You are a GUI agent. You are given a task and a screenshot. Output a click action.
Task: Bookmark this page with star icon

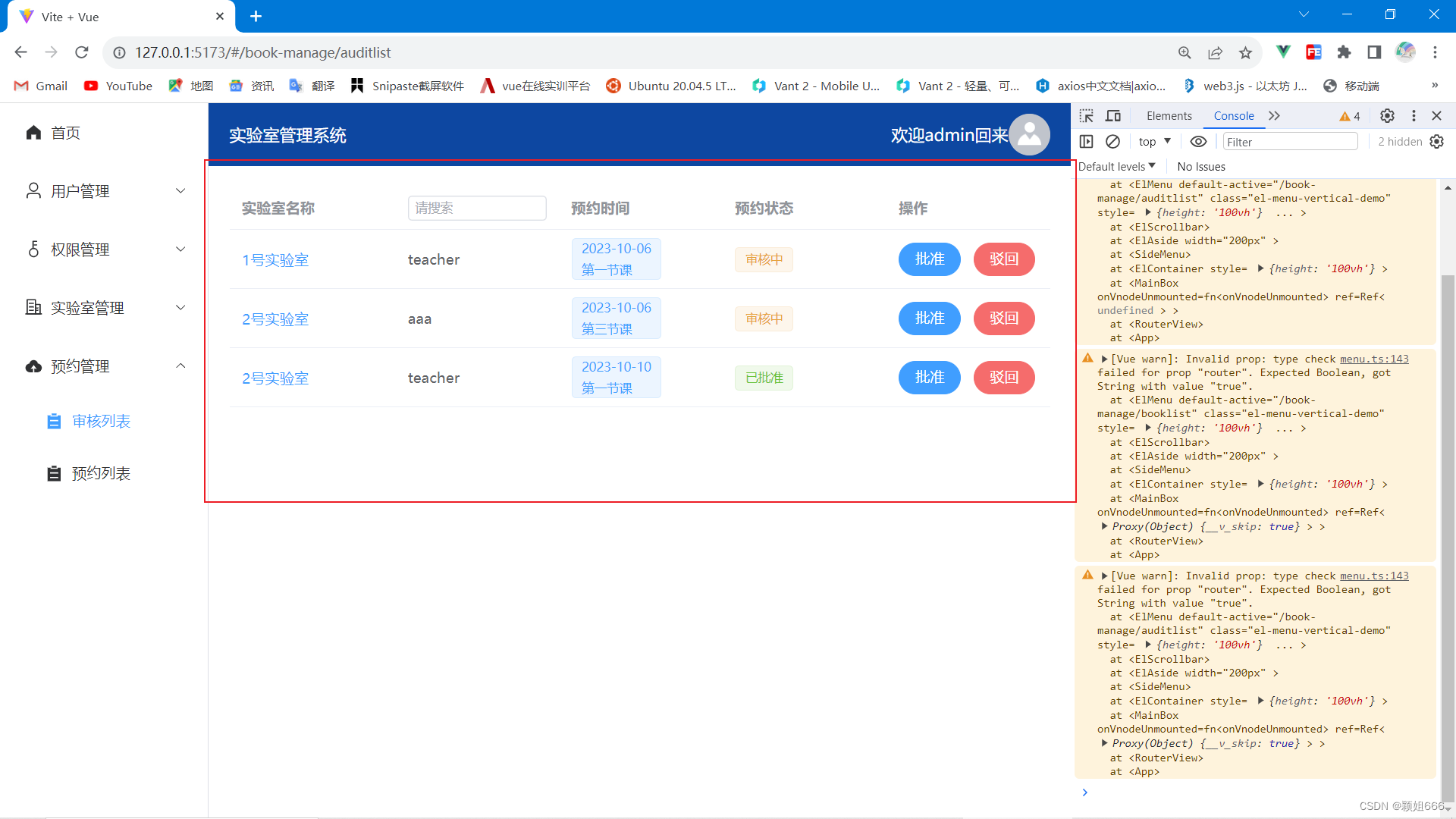(1245, 52)
